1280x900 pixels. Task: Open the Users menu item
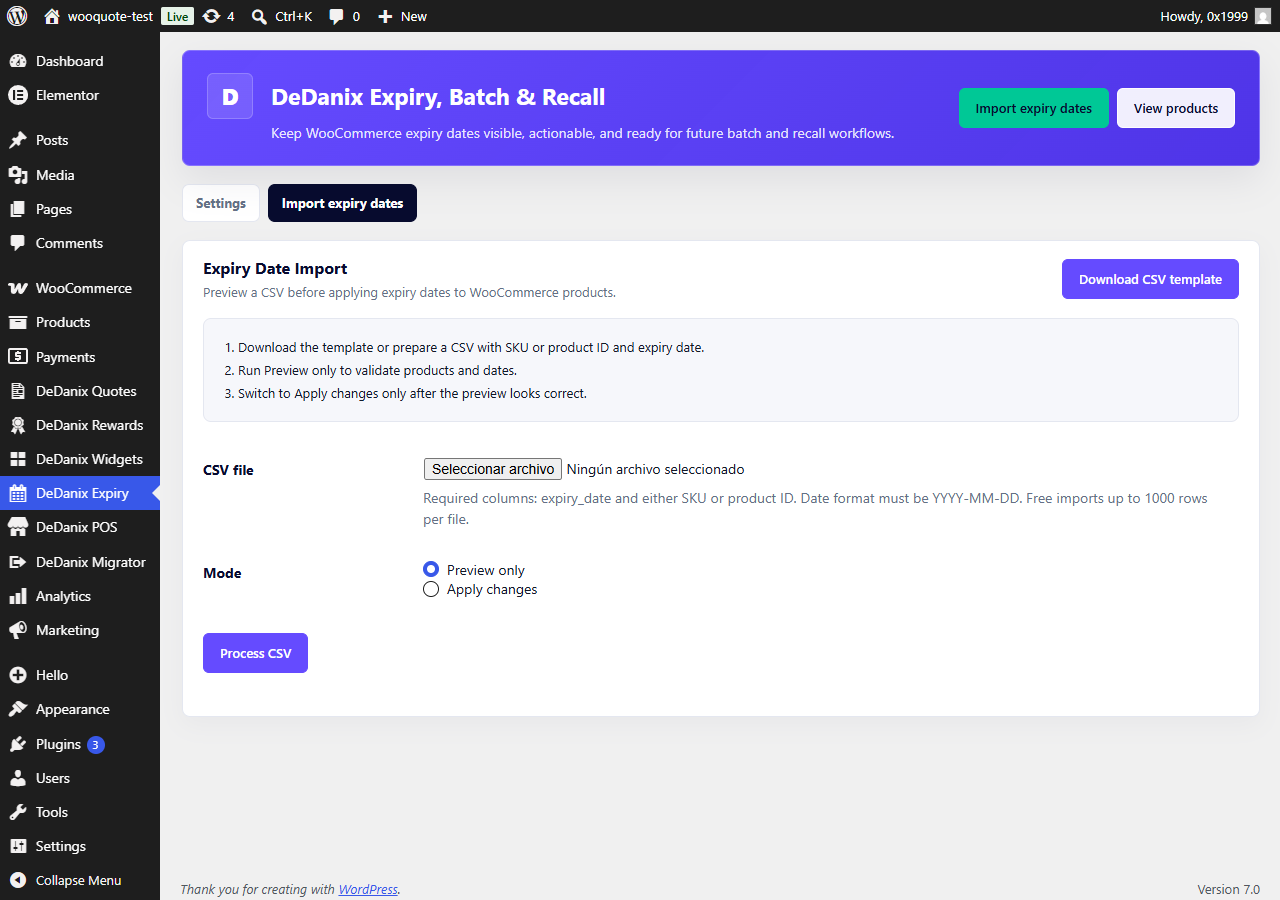coord(80,778)
